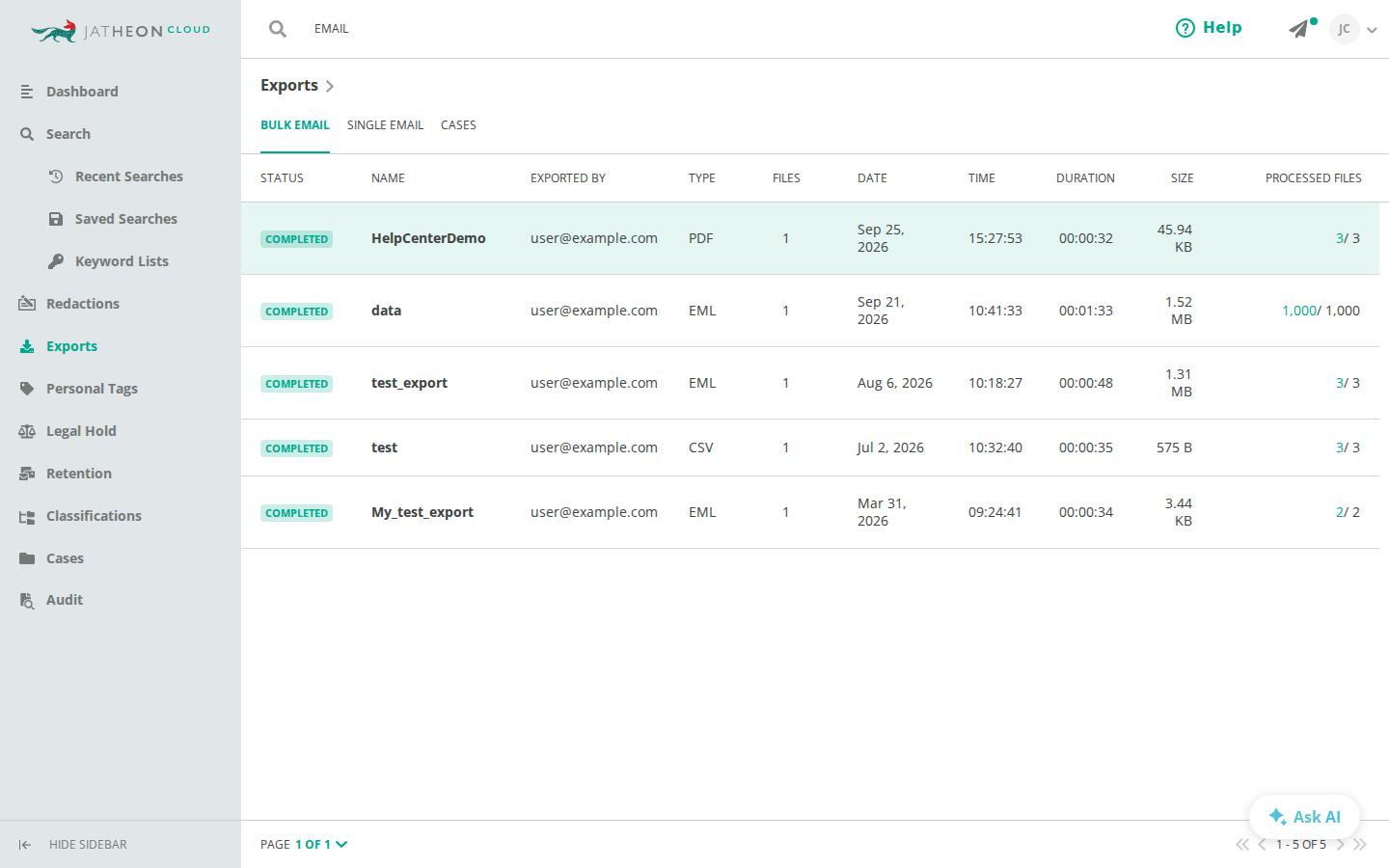This screenshot has width=1389, height=868.
Task: Sort by the STATUS column header
Action: click(282, 178)
